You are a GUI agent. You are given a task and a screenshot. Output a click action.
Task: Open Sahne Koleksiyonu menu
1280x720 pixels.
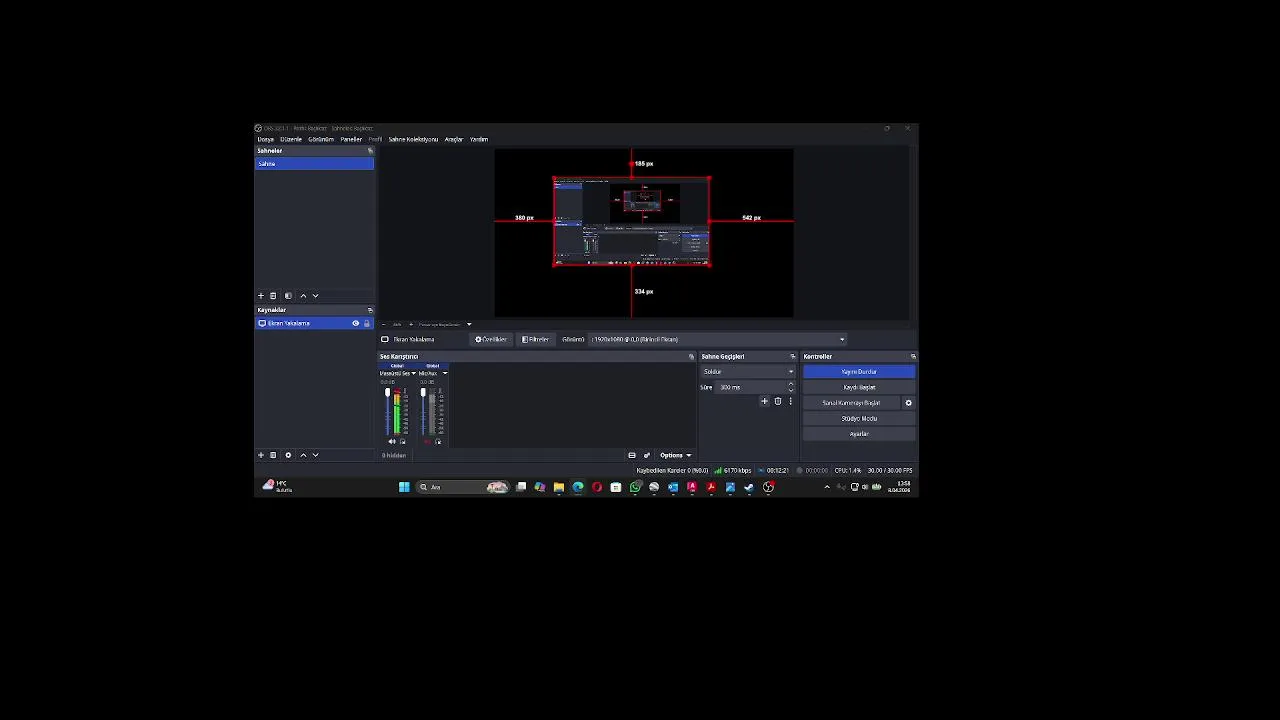point(413,140)
